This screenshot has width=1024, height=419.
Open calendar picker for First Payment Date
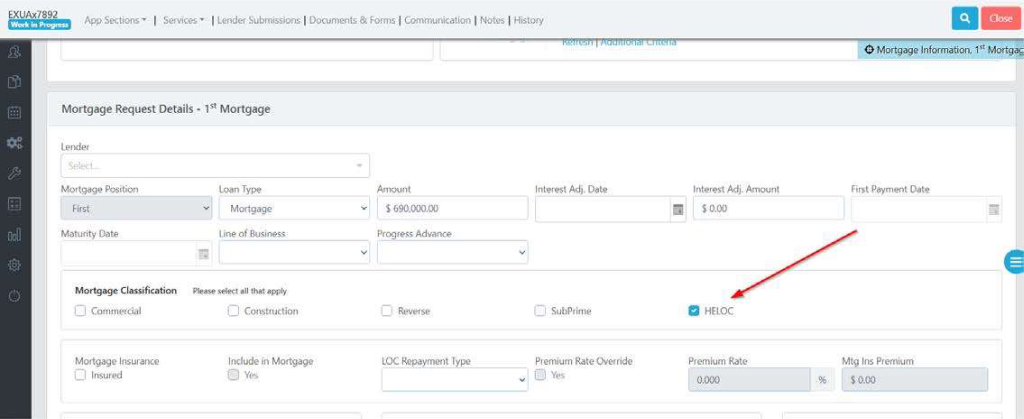click(993, 209)
